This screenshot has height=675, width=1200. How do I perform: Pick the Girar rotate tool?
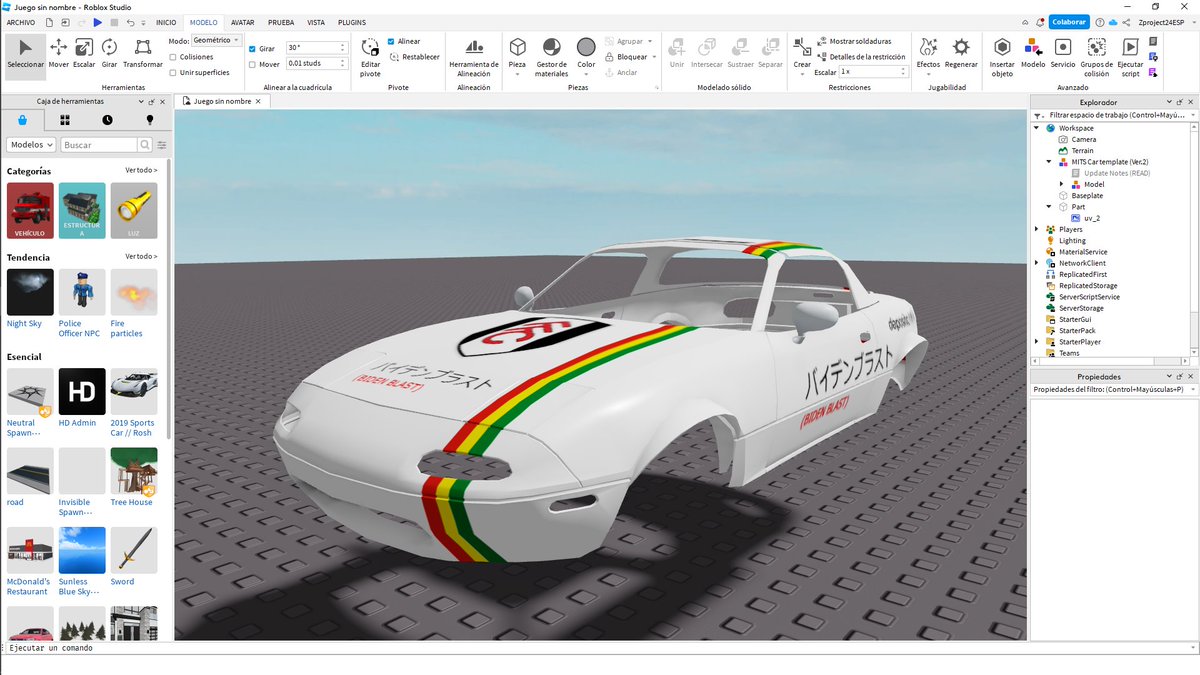[x=109, y=53]
